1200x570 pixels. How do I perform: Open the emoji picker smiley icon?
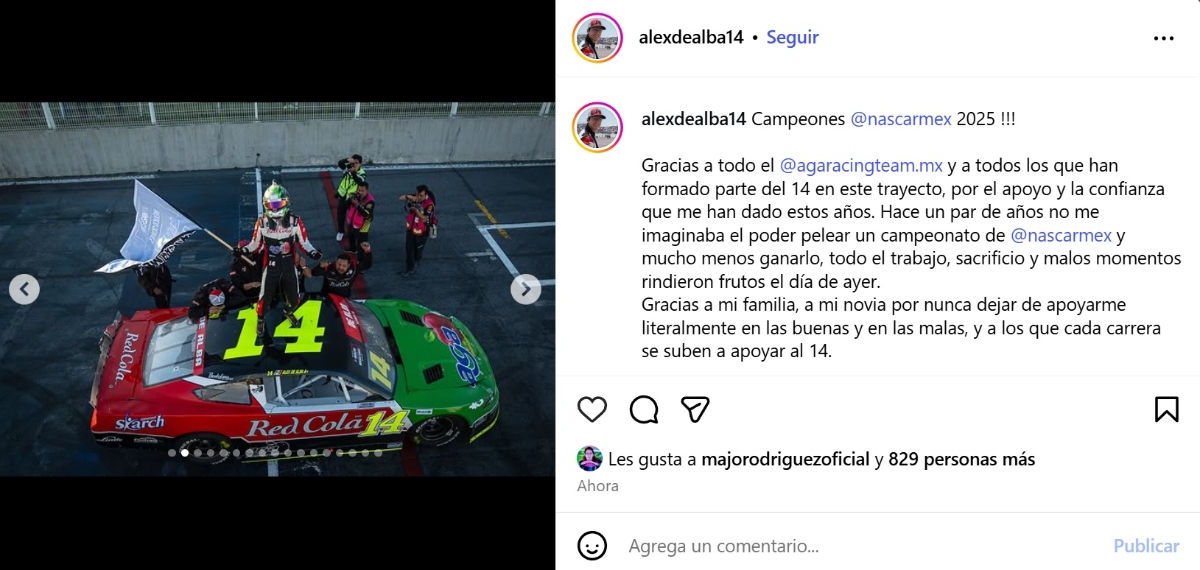592,546
